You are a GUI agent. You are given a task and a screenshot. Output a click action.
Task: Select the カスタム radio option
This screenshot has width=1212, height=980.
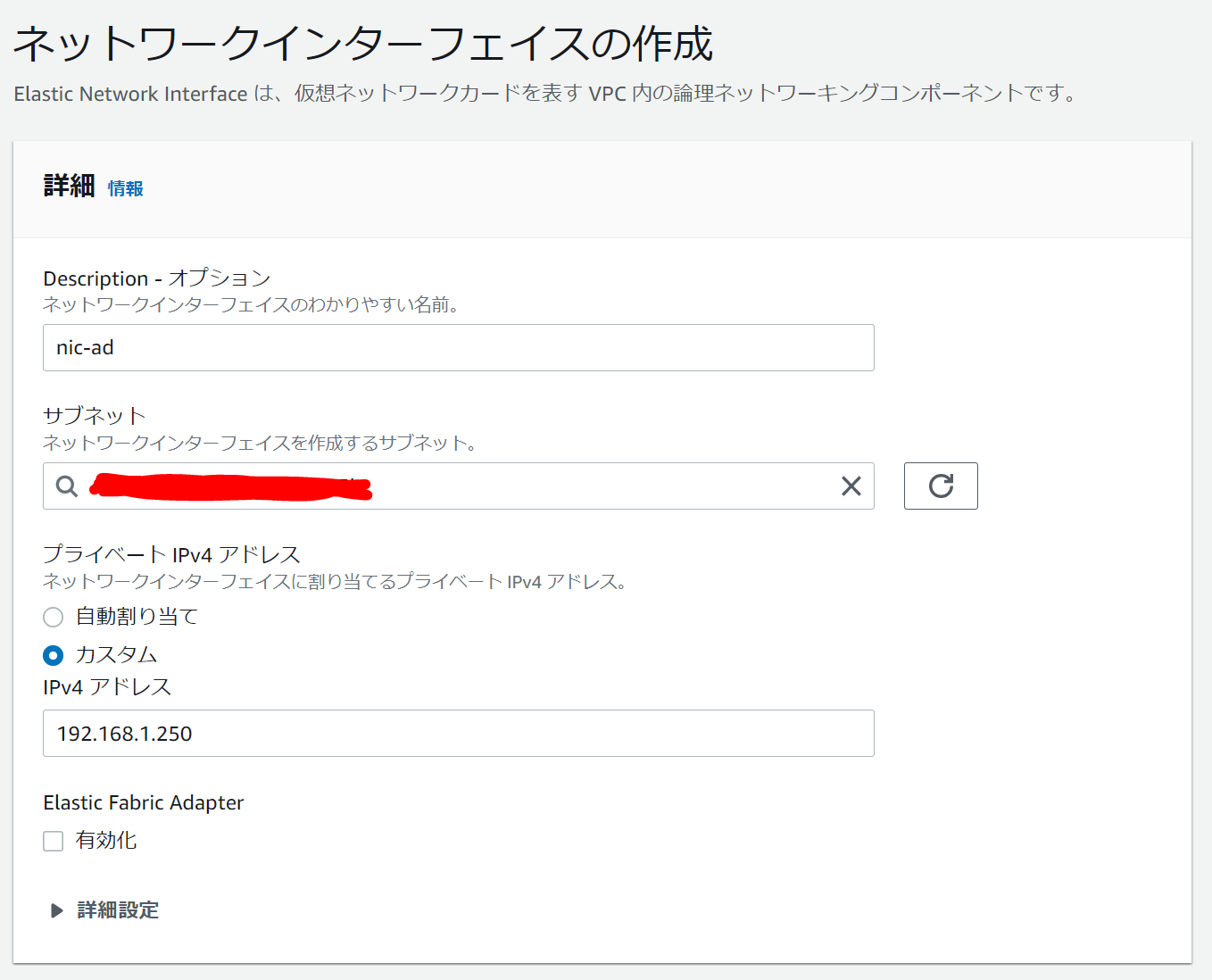[54, 655]
